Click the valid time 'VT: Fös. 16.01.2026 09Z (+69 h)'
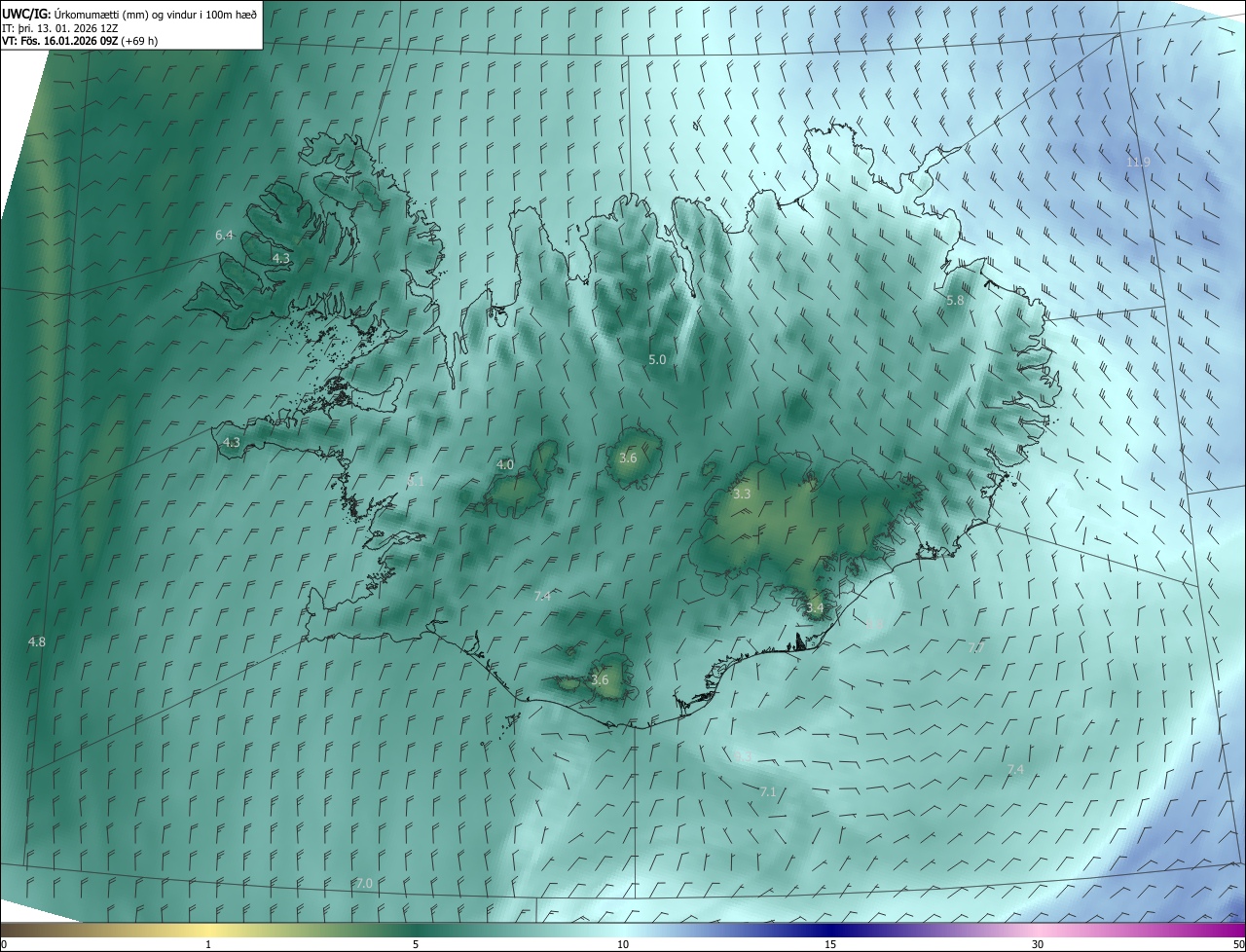The height and width of the screenshot is (952, 1246). click(80, 41)
